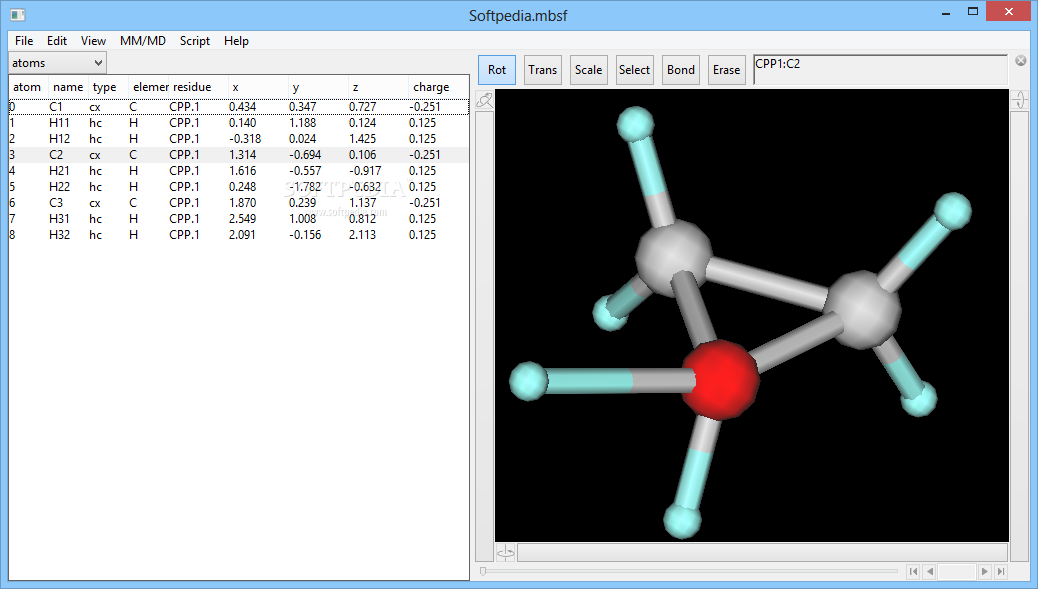Click the red highlighted carbon atom in viewer
This screenshot has height=589, width=1038.
coord(720,380)
